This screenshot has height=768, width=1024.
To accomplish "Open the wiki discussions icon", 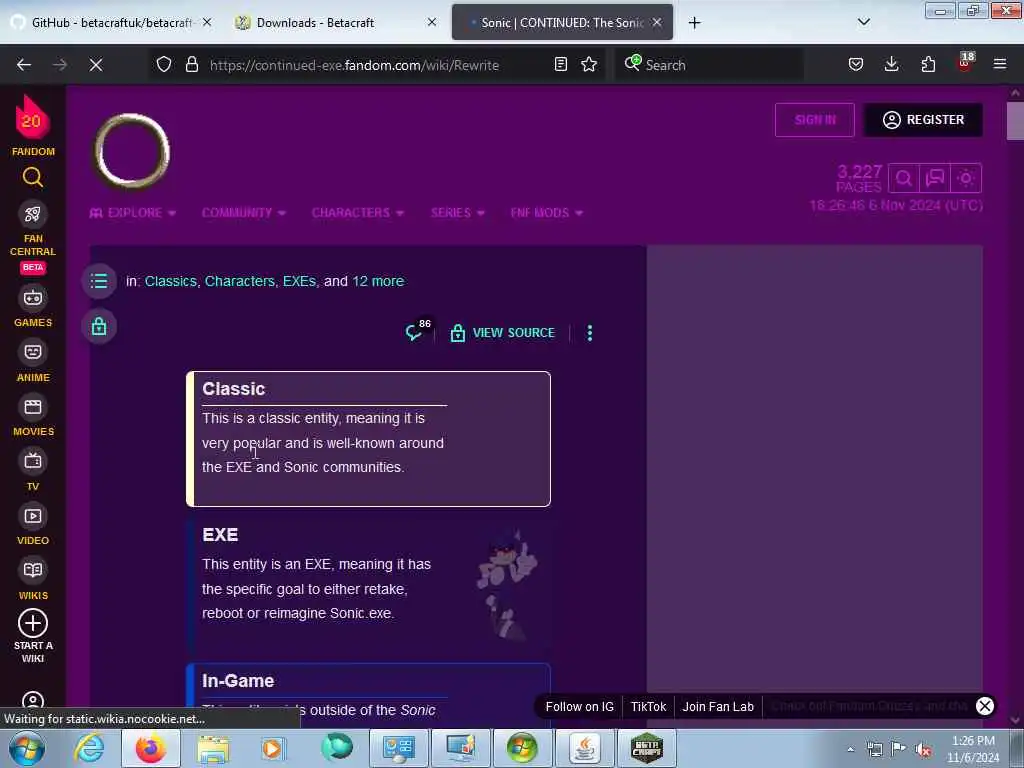I will click(x=935, y=178).
